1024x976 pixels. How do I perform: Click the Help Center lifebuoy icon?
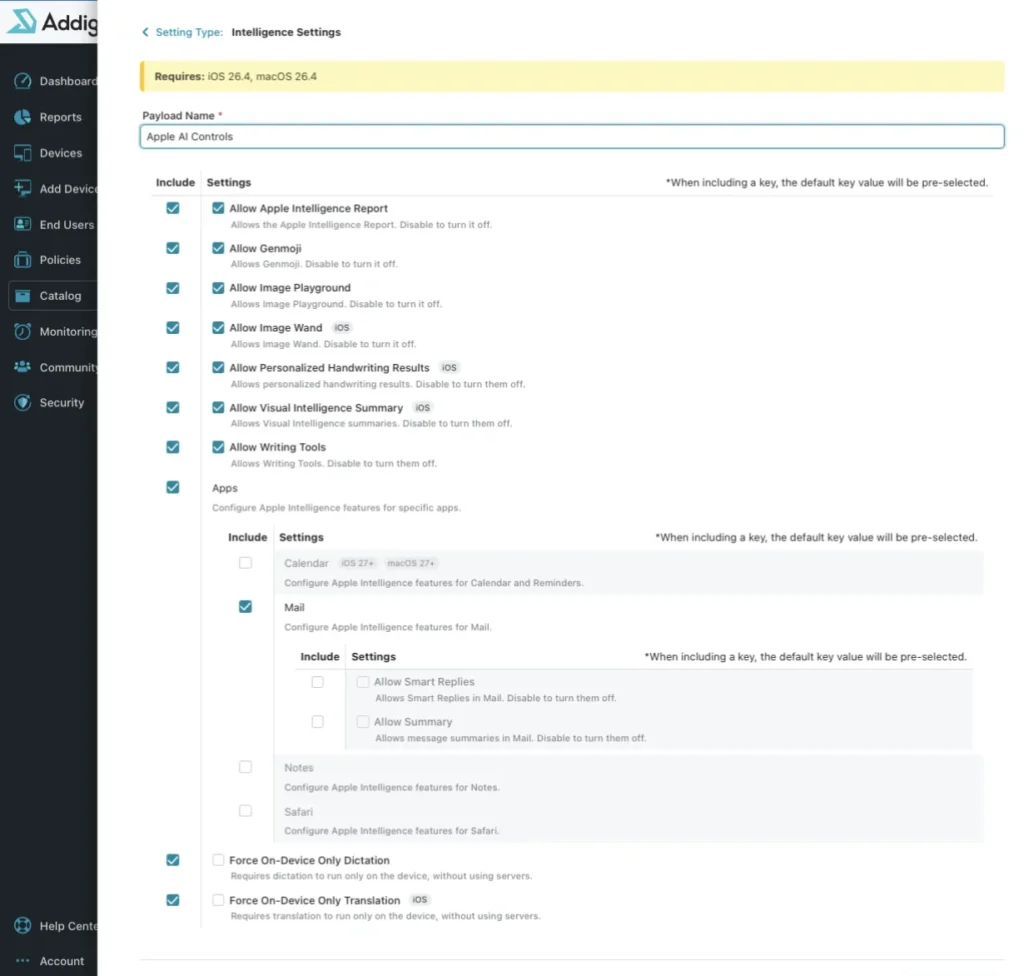[23, 926]
